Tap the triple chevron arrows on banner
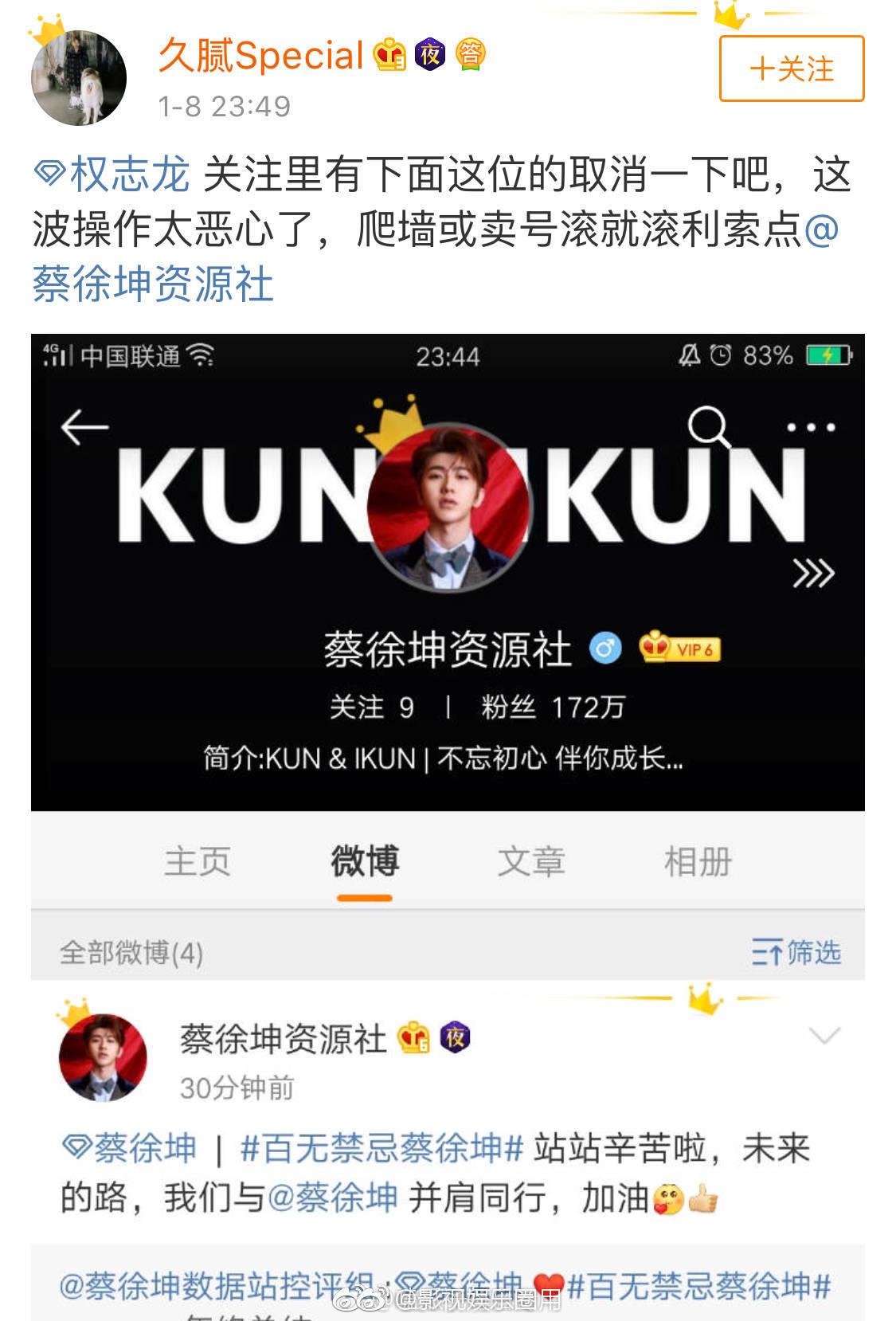Image resolution: width=896 pixels, height=1321 pixels. pos(813,573)
